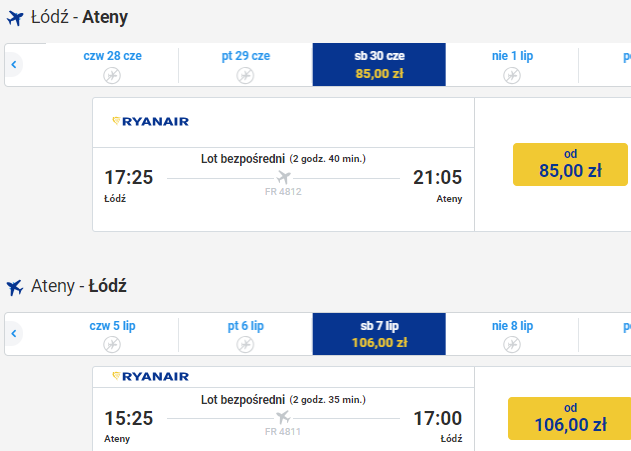Click the od 85,00 zł price button

[570, 164]
